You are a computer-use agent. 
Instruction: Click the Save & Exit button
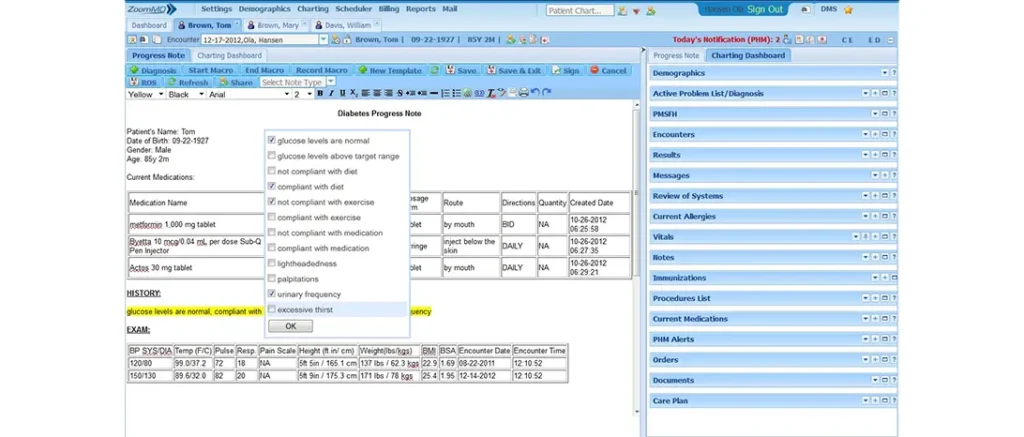[x=515, y=71]
